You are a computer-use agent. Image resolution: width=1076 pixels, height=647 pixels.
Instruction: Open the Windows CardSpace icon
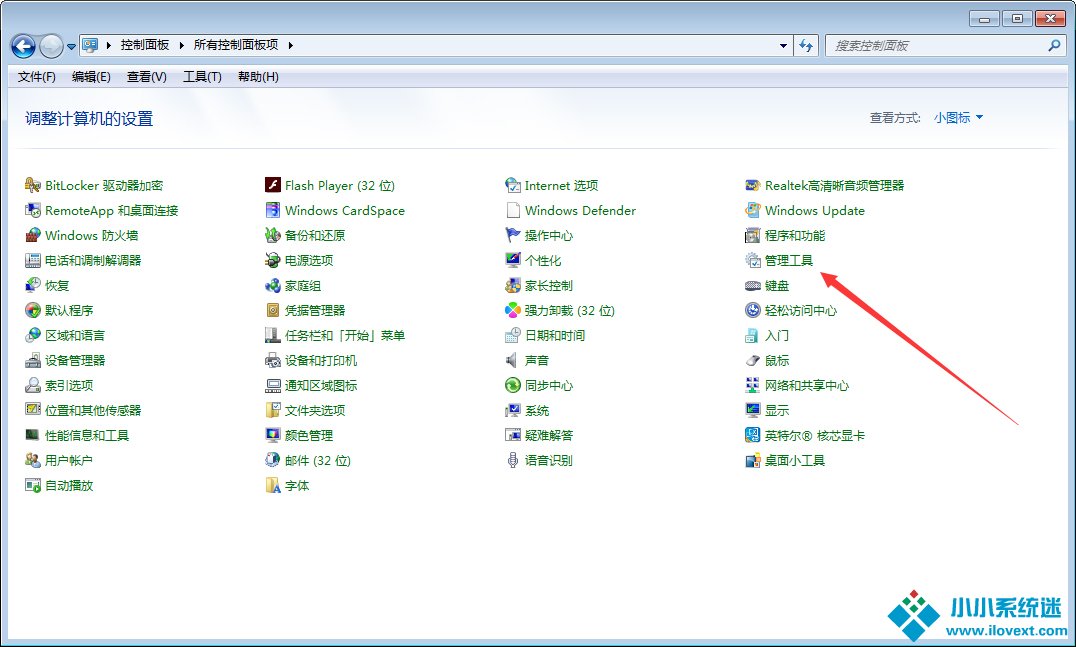click(272, 210)
